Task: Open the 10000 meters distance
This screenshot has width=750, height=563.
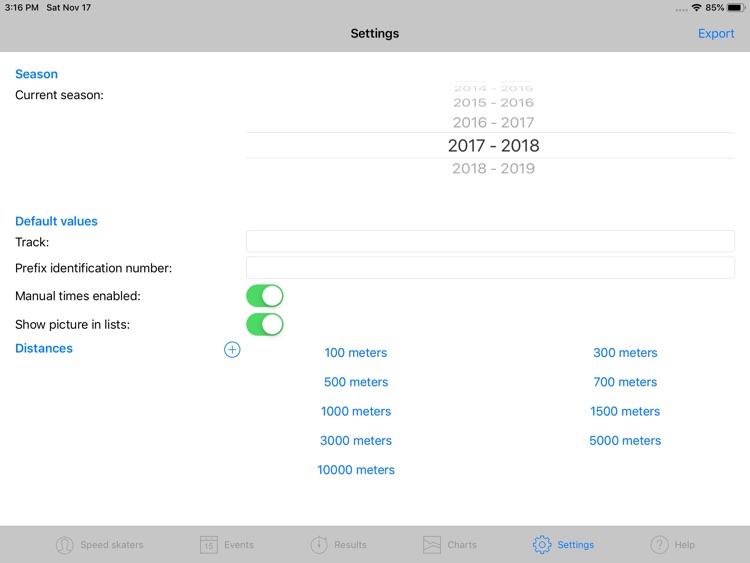Action: pyautogui.click(x=356, y=470)
